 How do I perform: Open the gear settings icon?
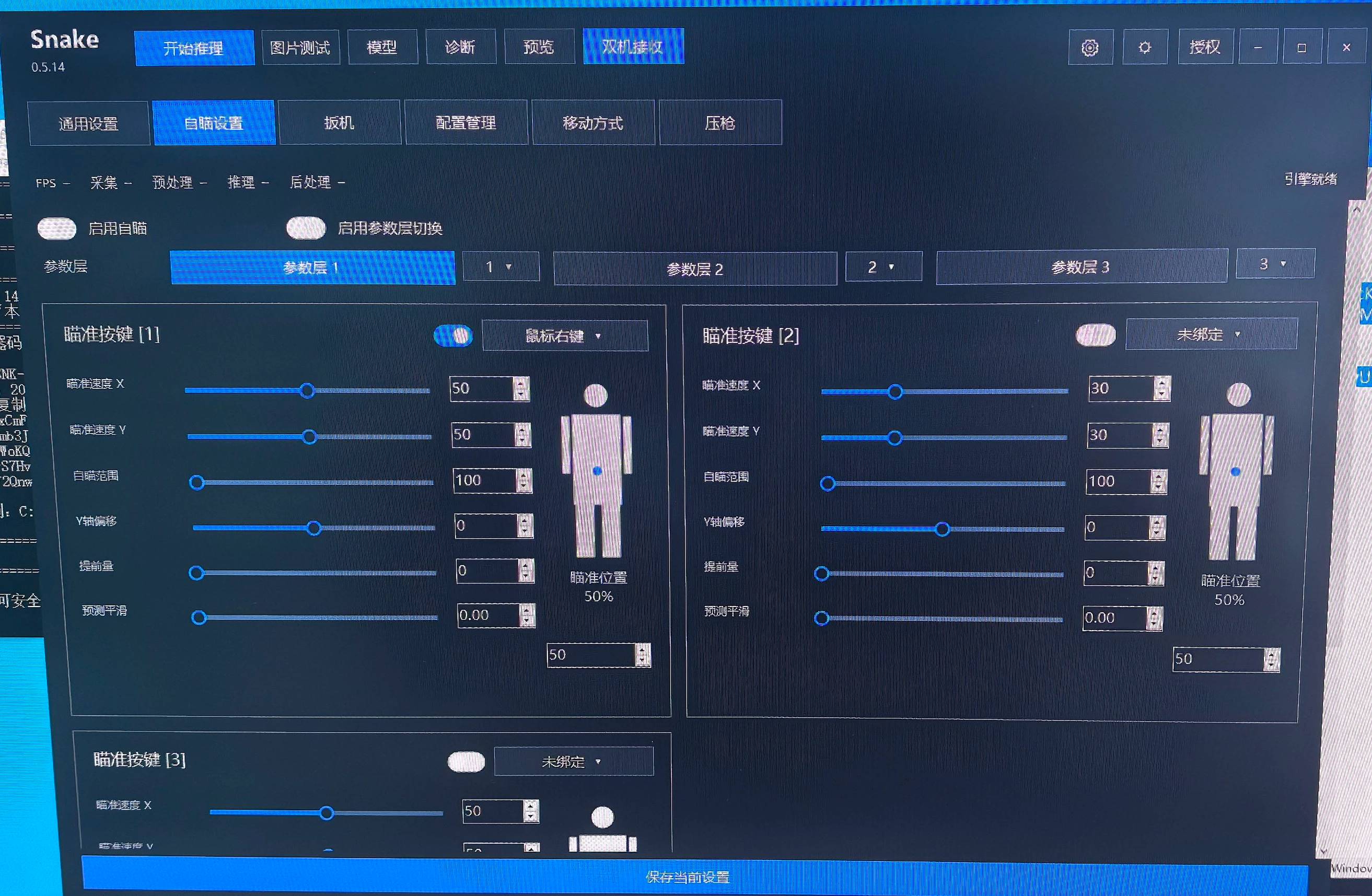click(x=1089, y=47)
